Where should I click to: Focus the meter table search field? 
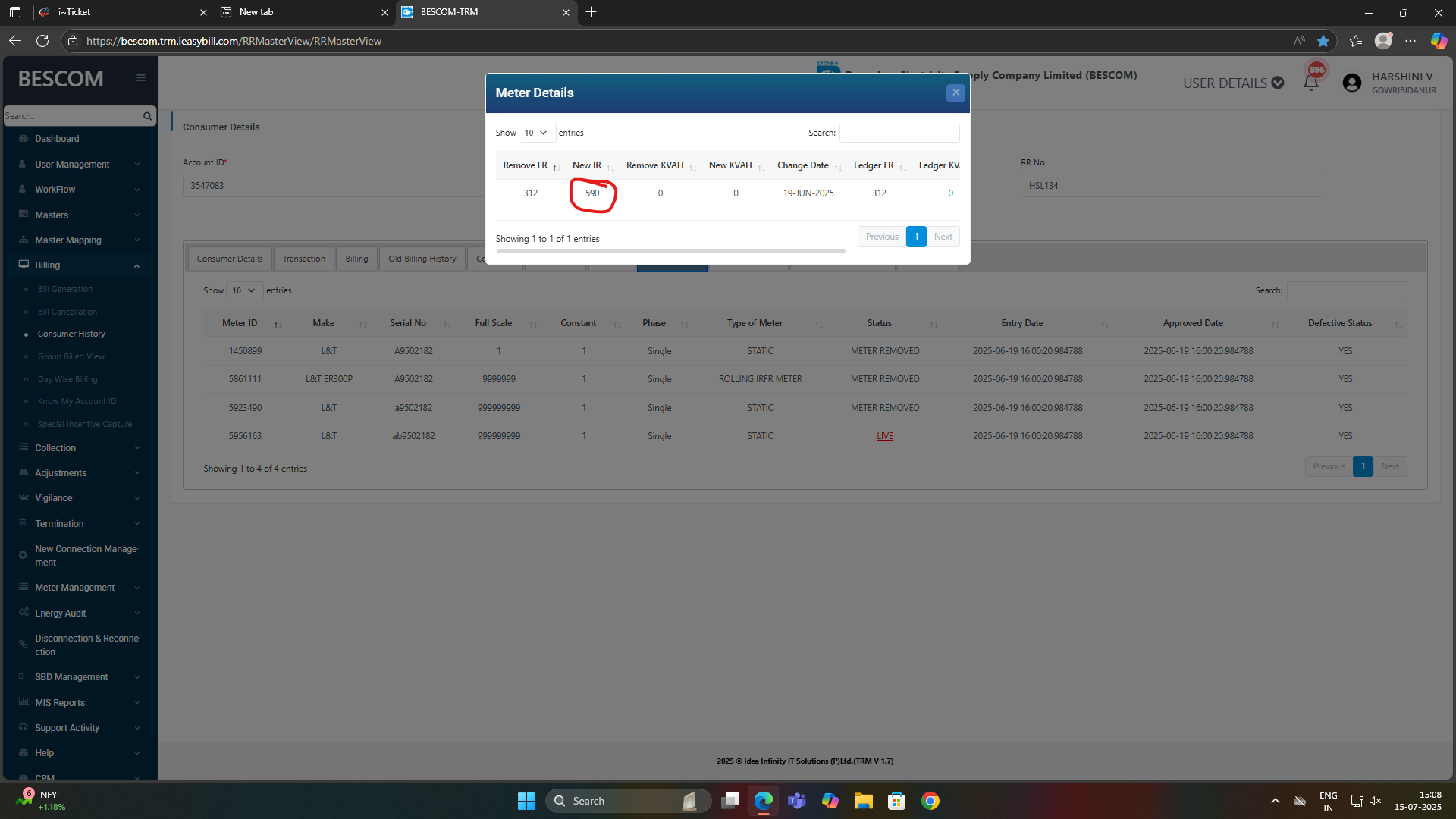tap(1347, 290)
